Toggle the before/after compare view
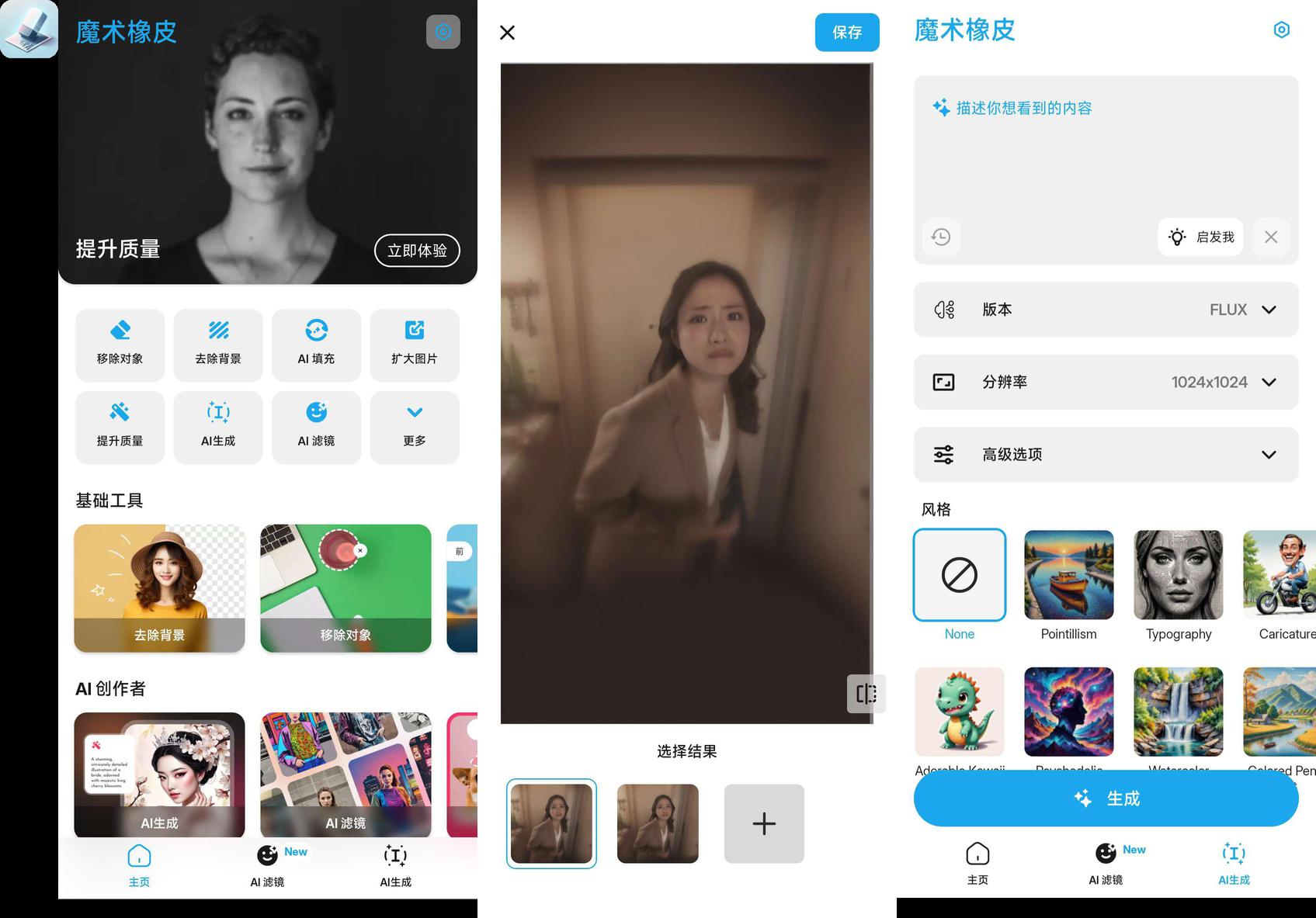 tap(866, 693)
